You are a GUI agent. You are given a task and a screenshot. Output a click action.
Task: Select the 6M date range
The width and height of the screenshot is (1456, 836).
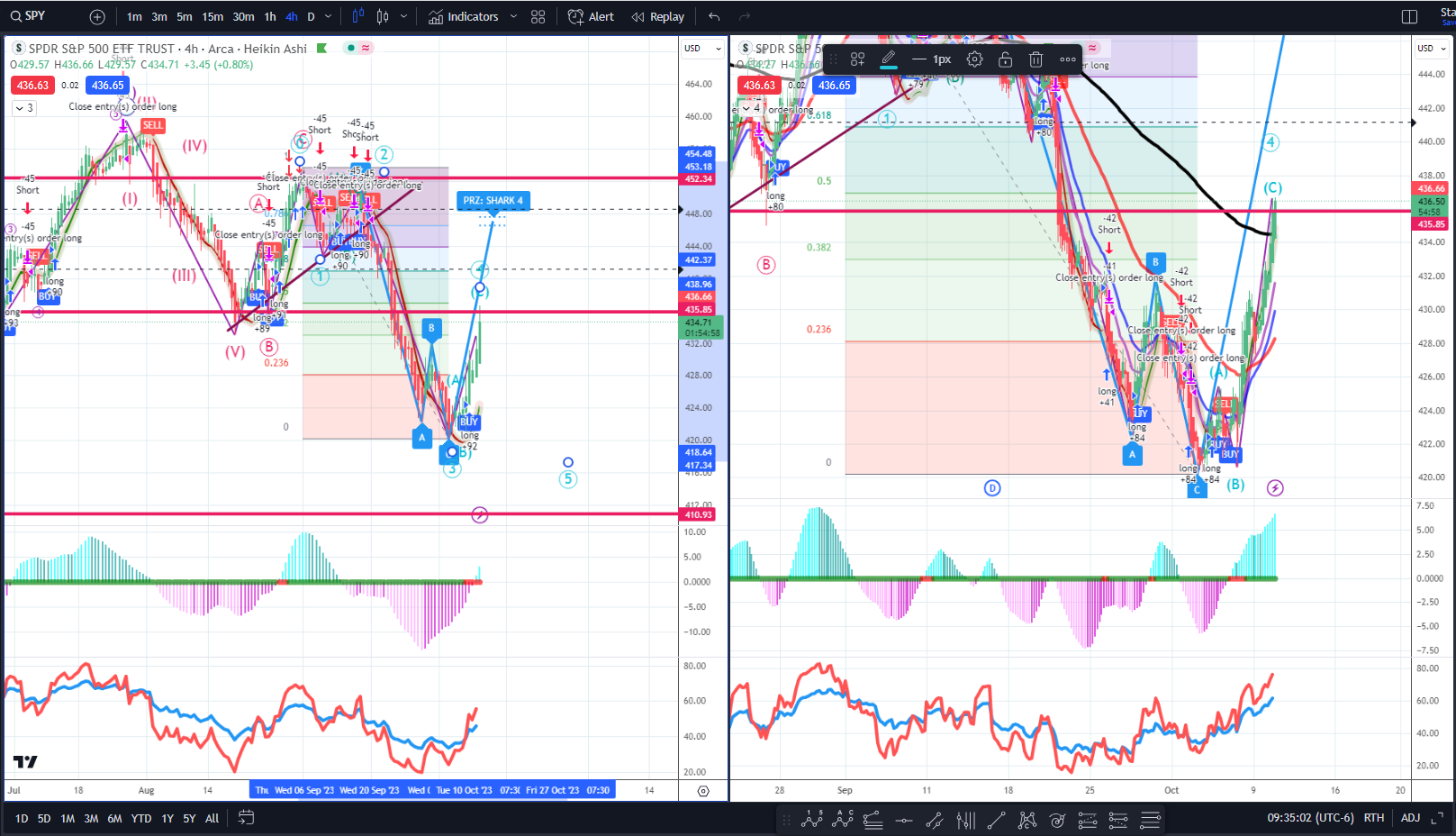click(114, 819)
